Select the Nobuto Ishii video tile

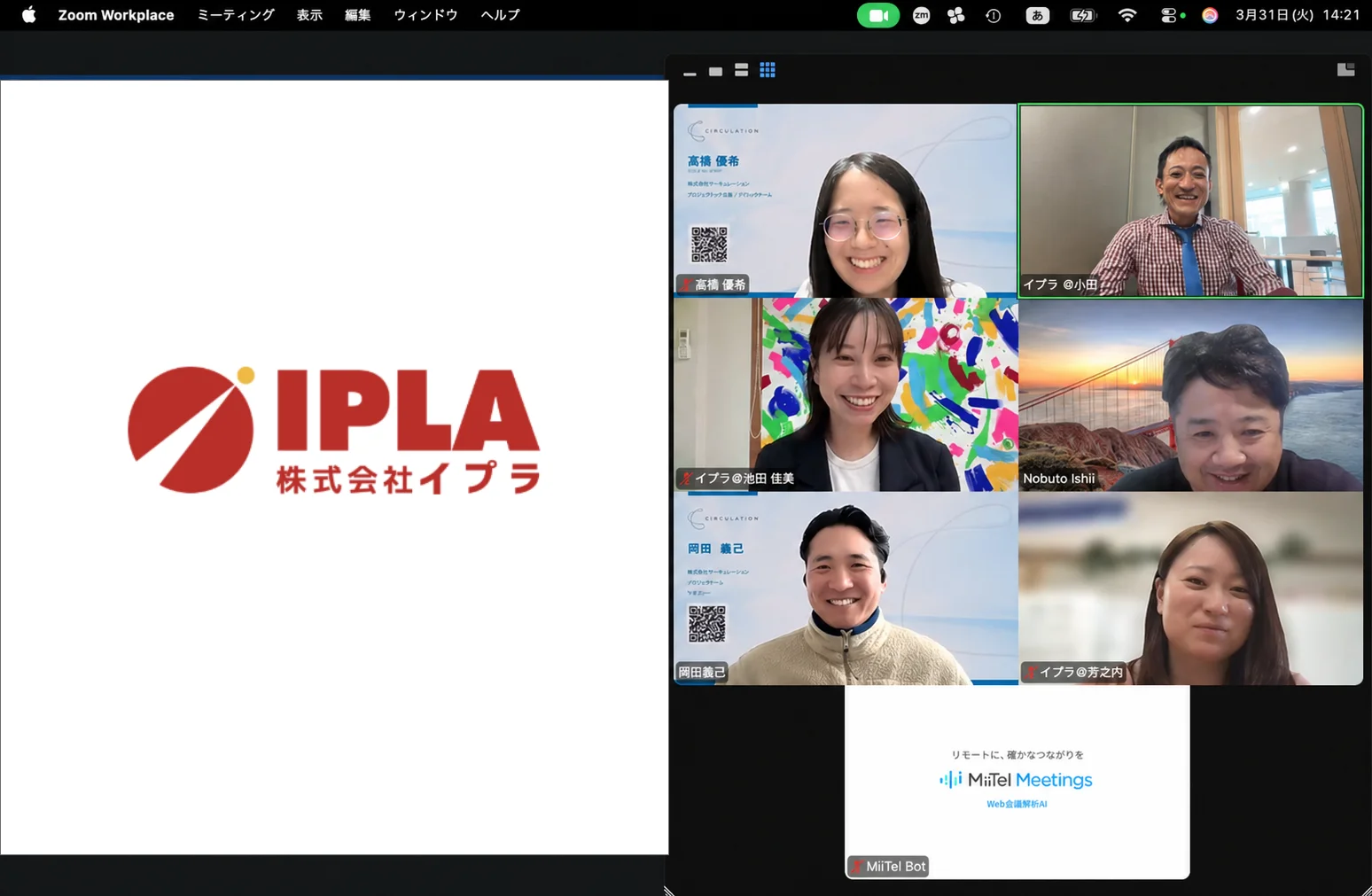(1190, 395)
